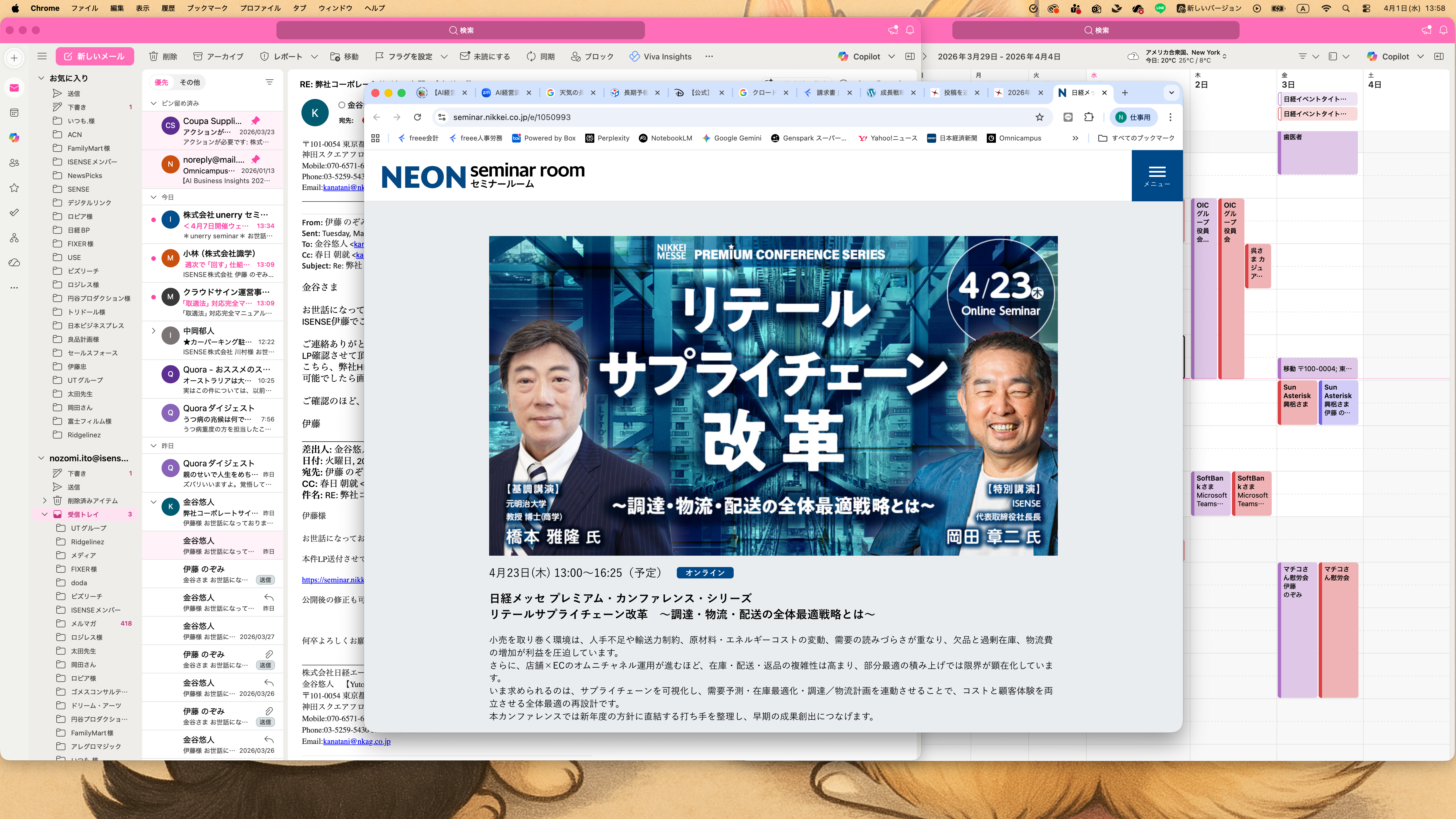Switch to the その他 inbox toggle
Viewport: 1456px width, 819px height.
[190, 82]
